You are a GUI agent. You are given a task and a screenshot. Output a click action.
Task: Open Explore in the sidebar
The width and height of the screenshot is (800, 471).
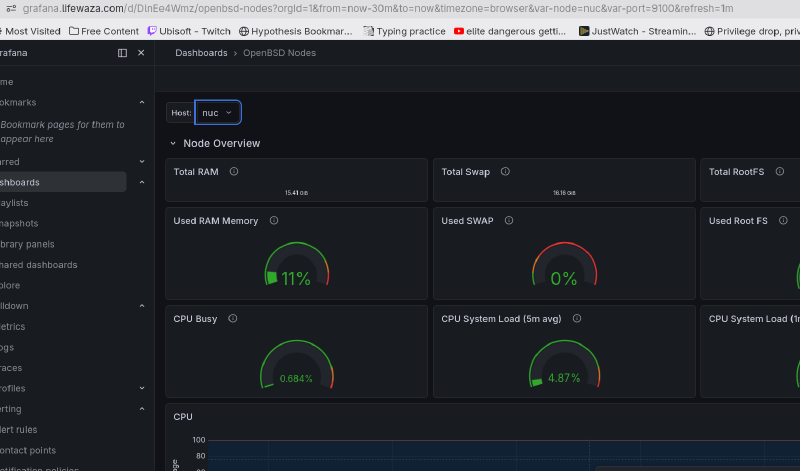(10, 285)
